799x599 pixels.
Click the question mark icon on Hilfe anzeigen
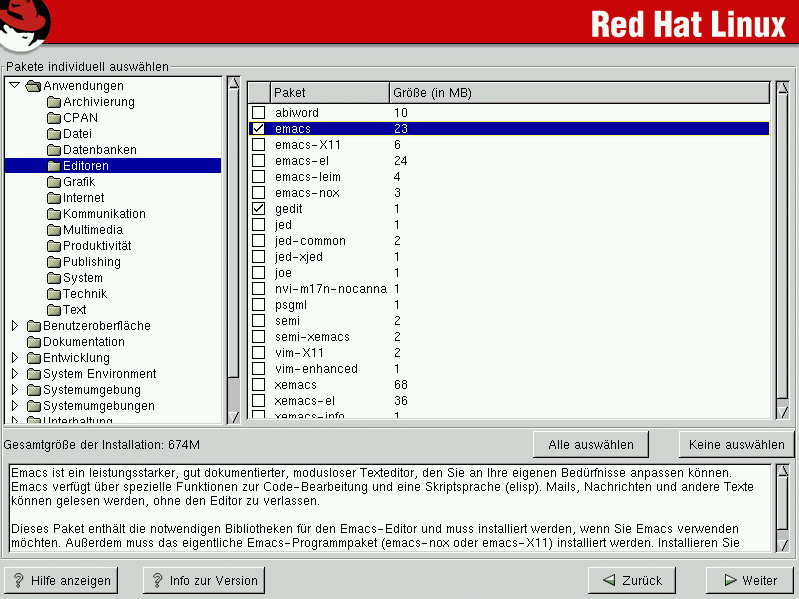(x=18, y=580)
